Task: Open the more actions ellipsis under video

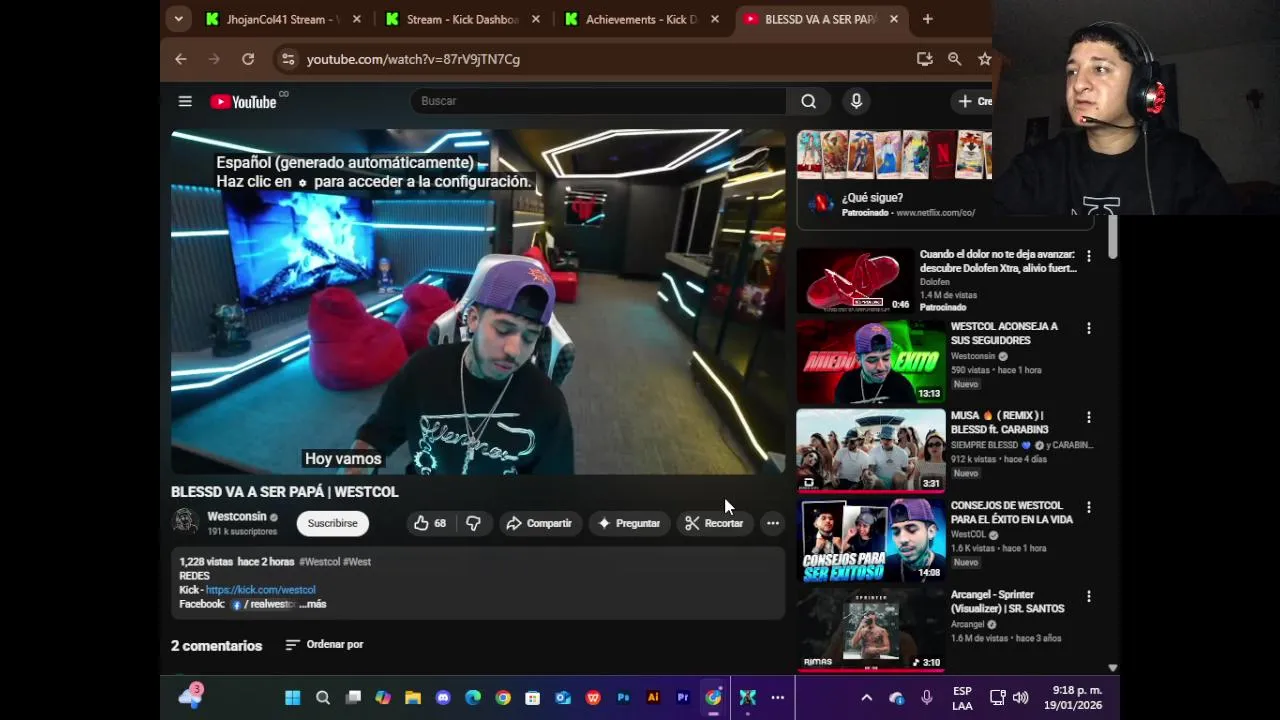Action: [773, 523]
